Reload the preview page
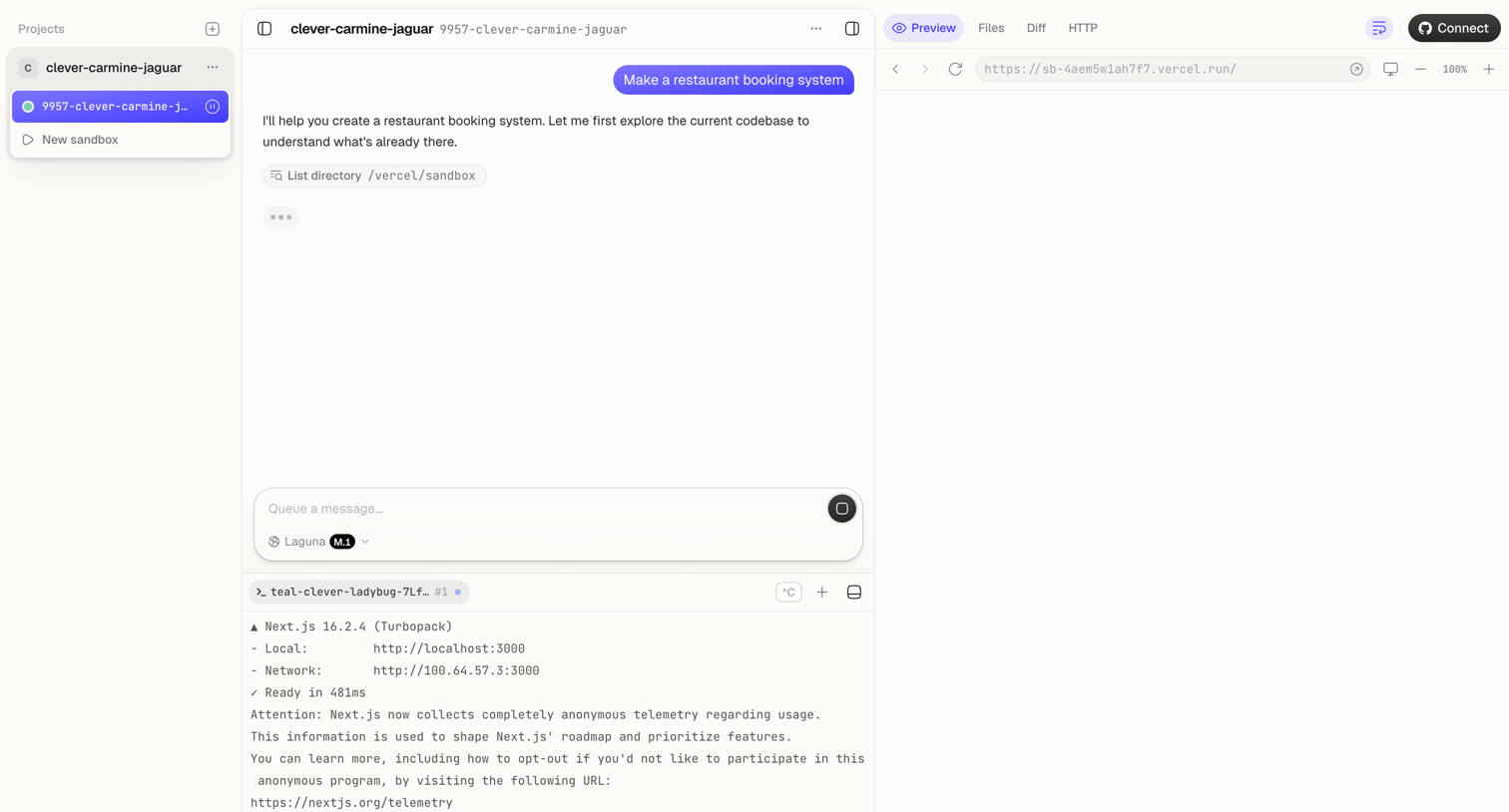Viewport: 1509px width, 812px height. [x=955, y=69]
